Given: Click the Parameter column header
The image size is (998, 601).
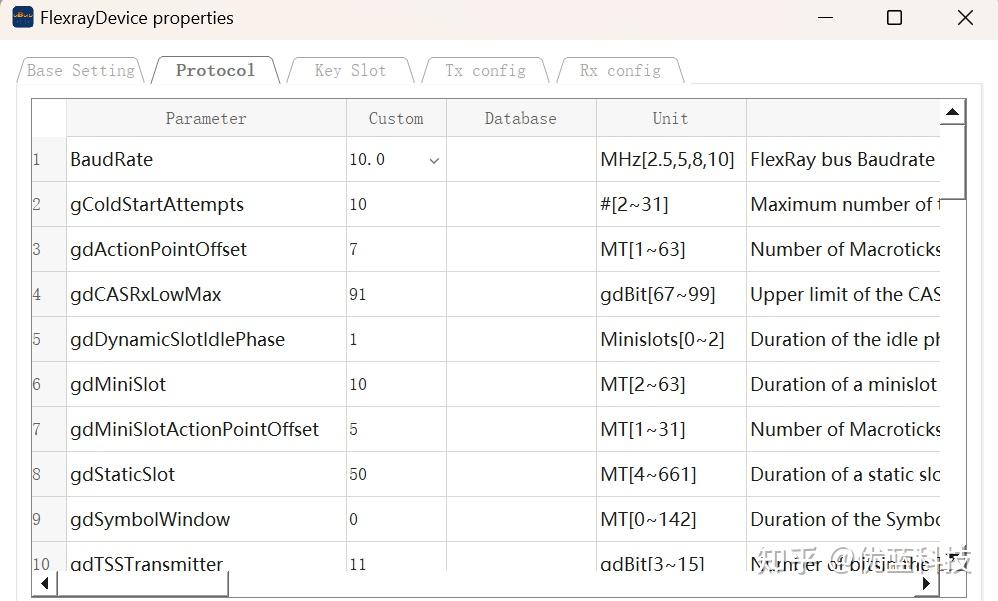Looking at the screenshot, I should pos(206,118).
